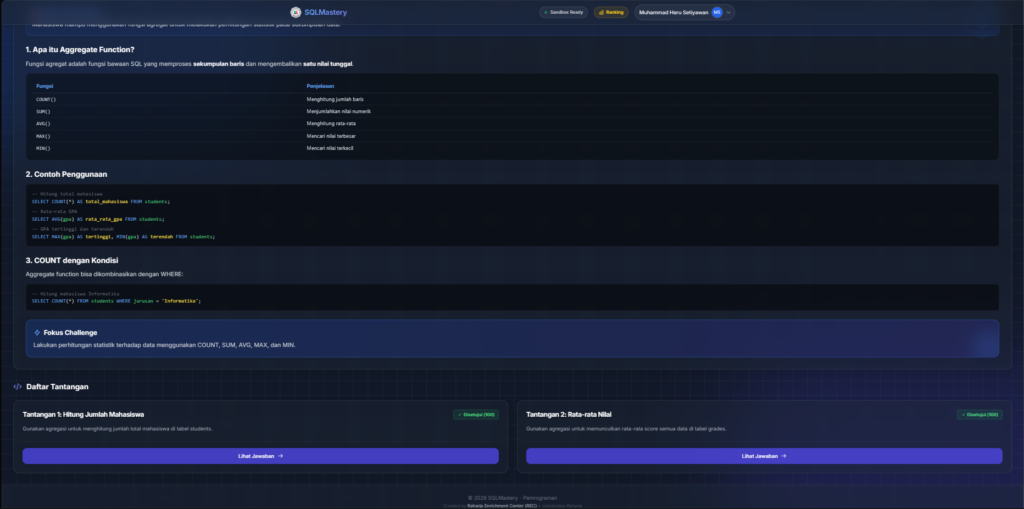Viewport: 1024px width, 509px height.
Task: Click the SQLMastery logo icon
Action: tap(295, 12)
